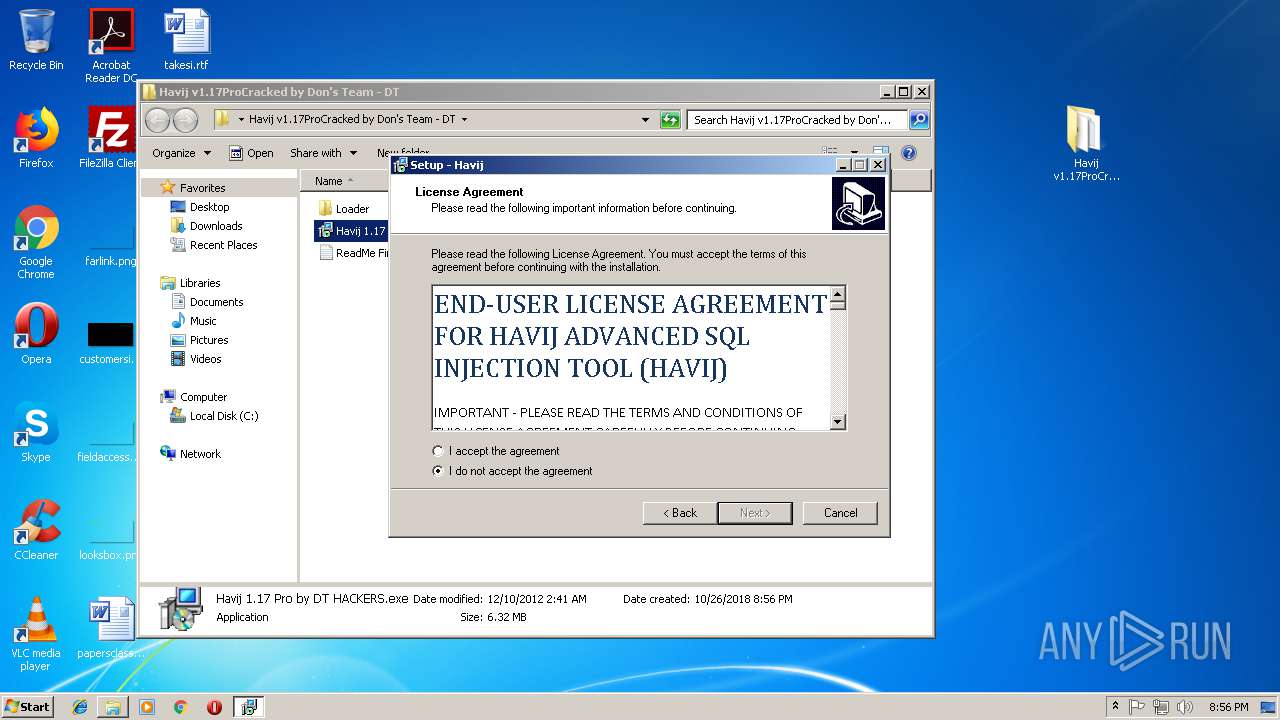Click the Internet Explorer taskbar icon
Image resolution: width=1280 pixels, height=720 pixels.
(80, 707)
